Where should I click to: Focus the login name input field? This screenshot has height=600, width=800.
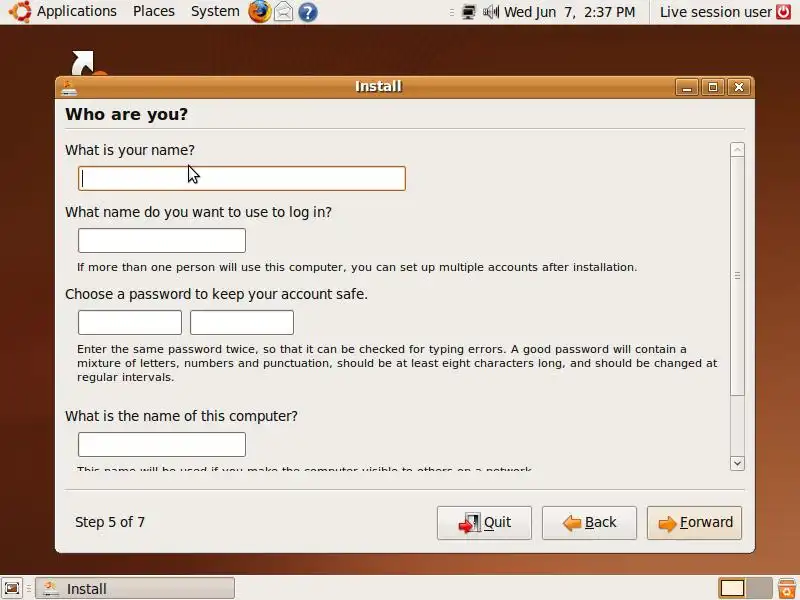(162, 240)
